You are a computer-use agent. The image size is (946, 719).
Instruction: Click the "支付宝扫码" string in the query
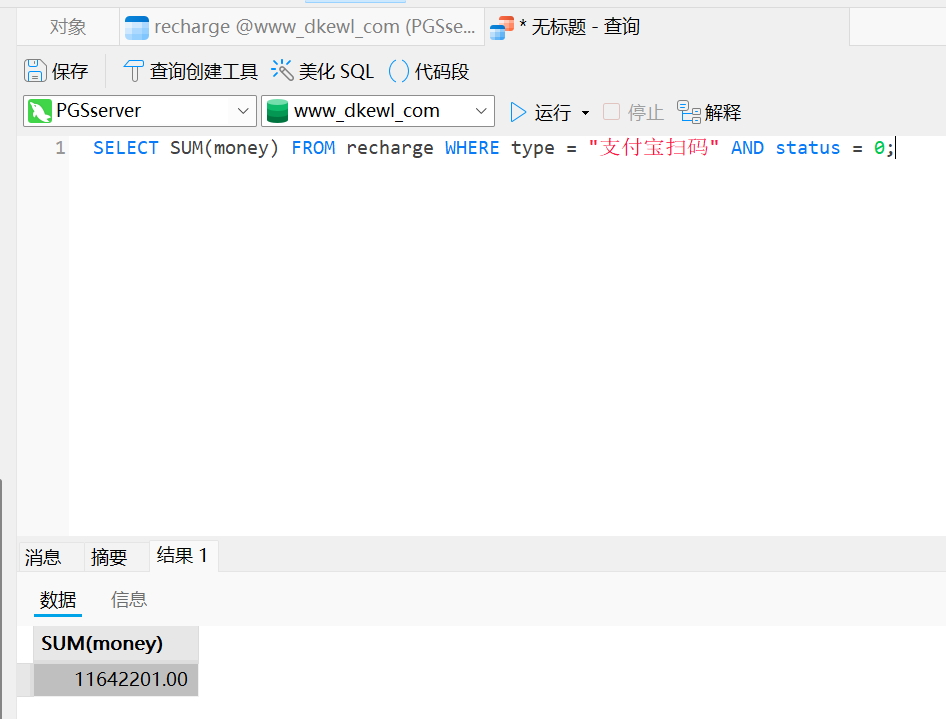click(x=654, y=148)
